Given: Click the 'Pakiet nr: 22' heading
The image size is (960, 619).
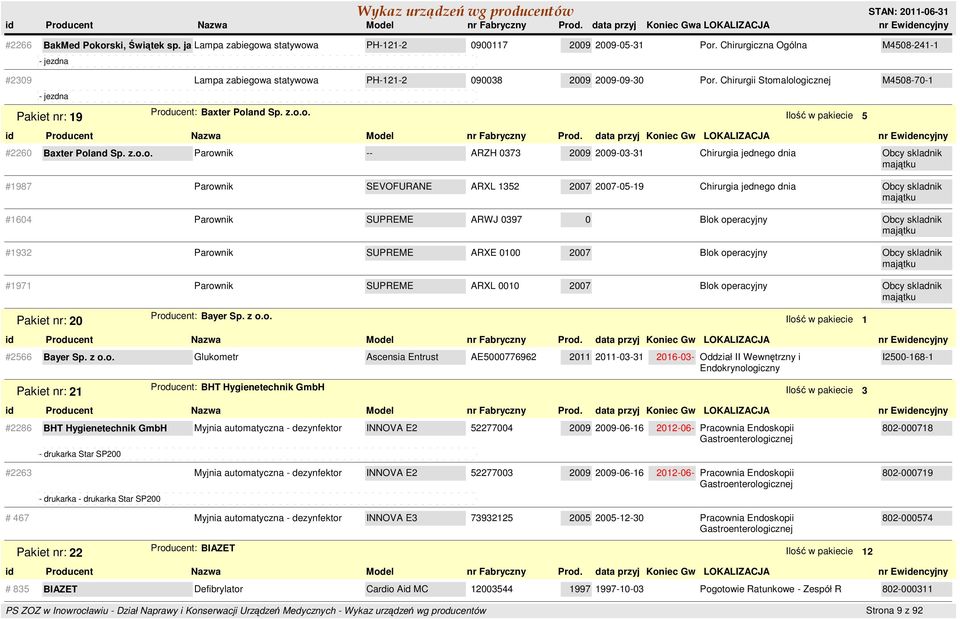Looking at the screenshot, I should point(49,553).
